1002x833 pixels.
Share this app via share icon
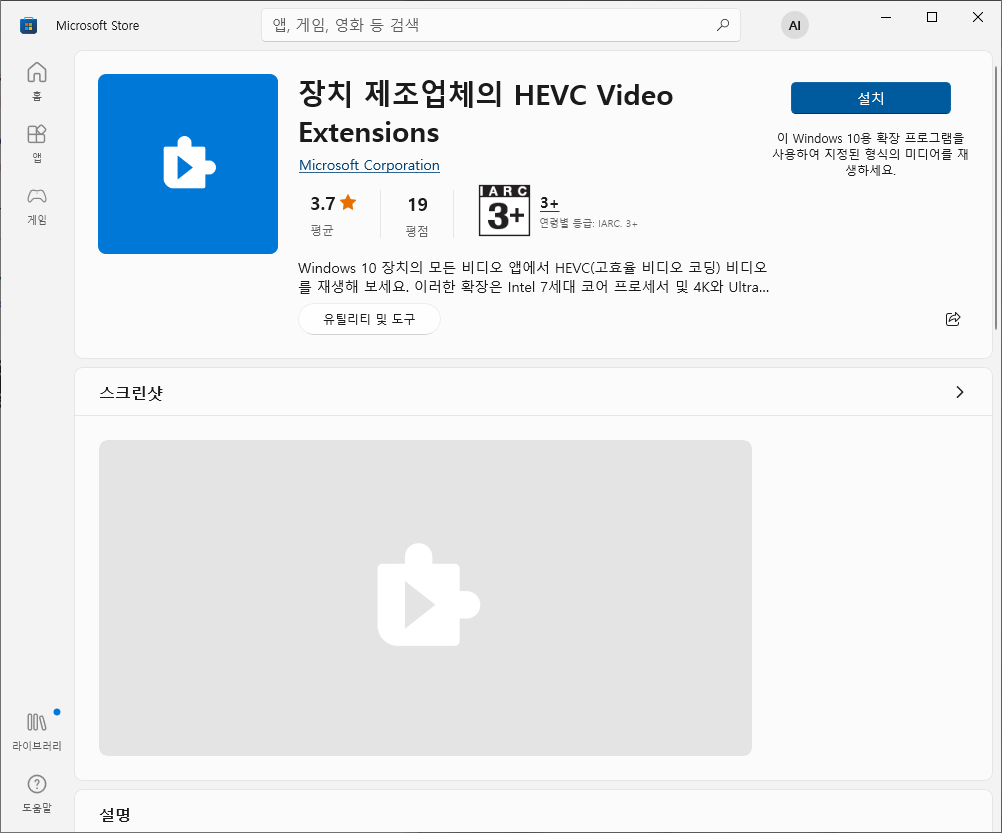pyautogui.click(x=953, y=319)
